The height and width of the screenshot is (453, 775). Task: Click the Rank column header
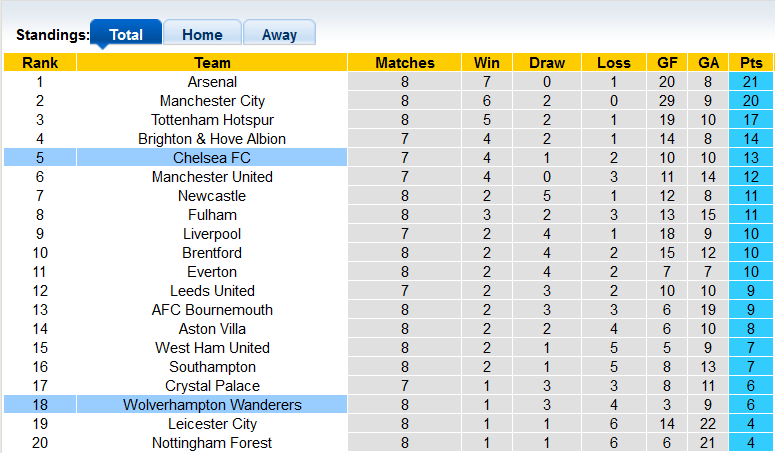(x=40, y=63)
